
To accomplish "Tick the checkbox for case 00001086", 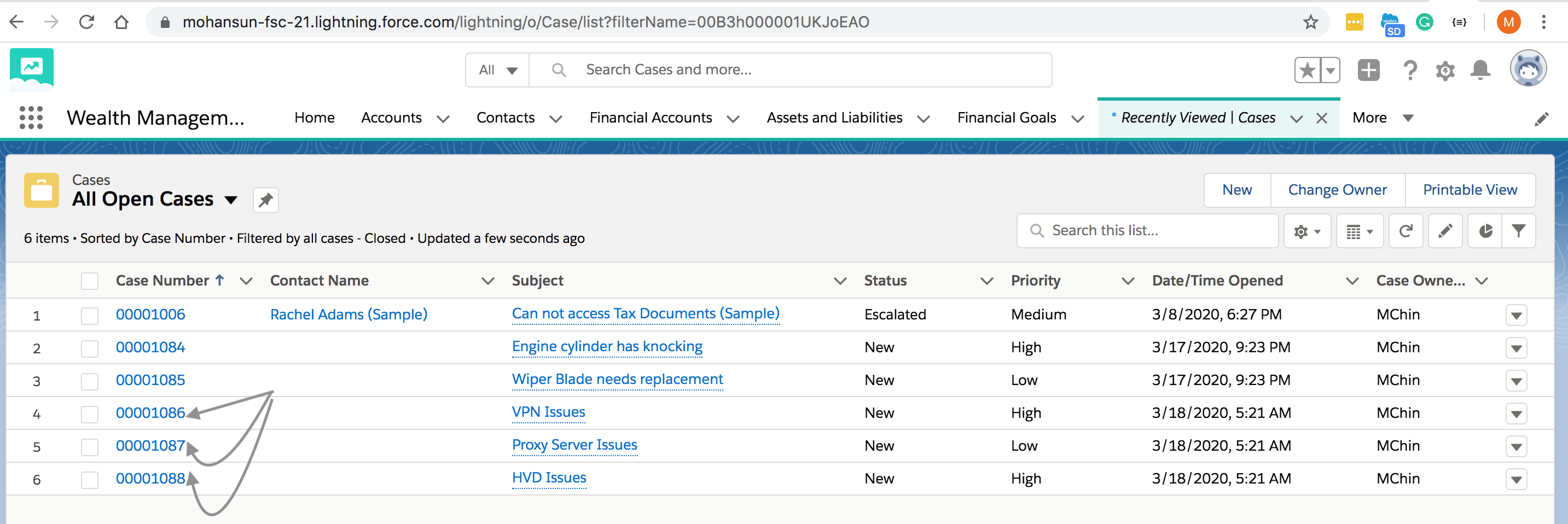I will 90,414.
